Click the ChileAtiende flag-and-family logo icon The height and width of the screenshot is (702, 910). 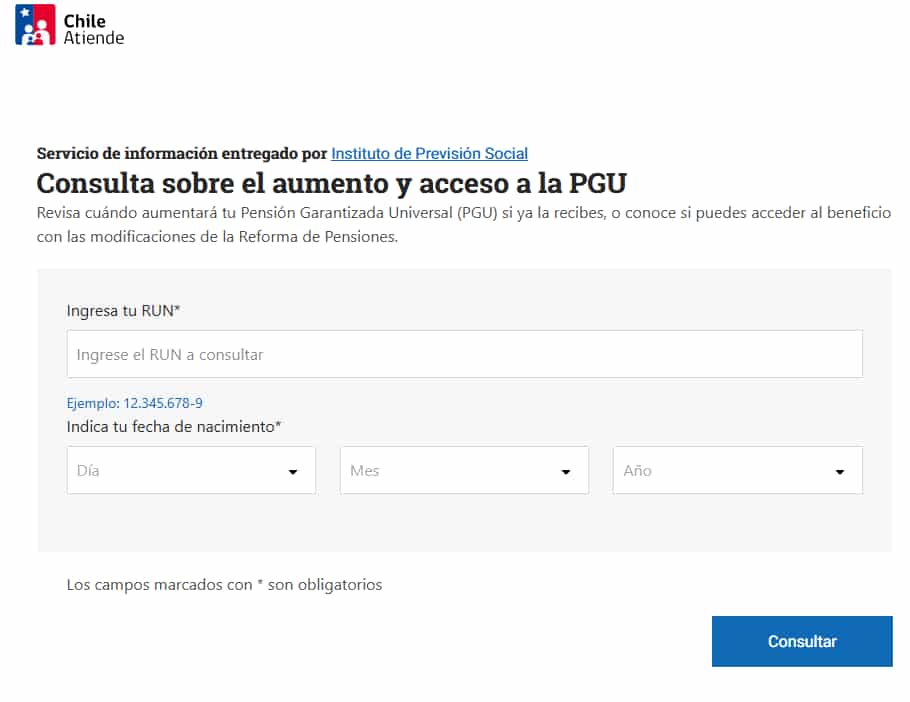35,25
